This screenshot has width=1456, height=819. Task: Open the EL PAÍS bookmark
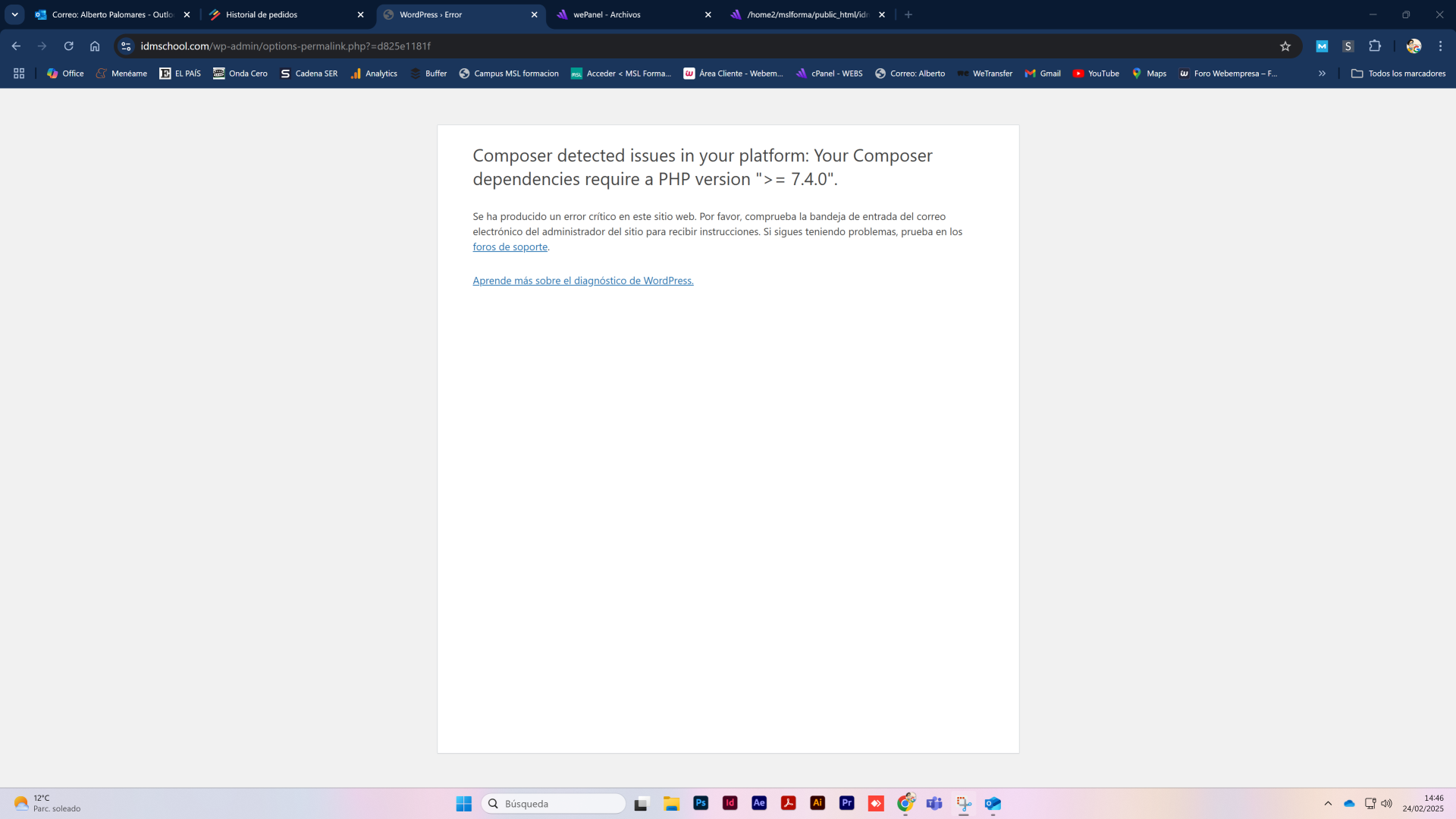[180, 74]
